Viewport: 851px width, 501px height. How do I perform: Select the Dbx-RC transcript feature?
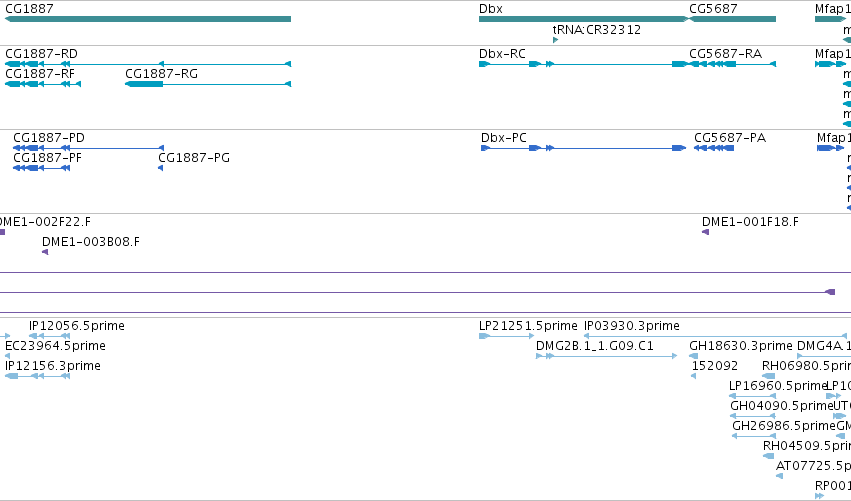[584, 64]
